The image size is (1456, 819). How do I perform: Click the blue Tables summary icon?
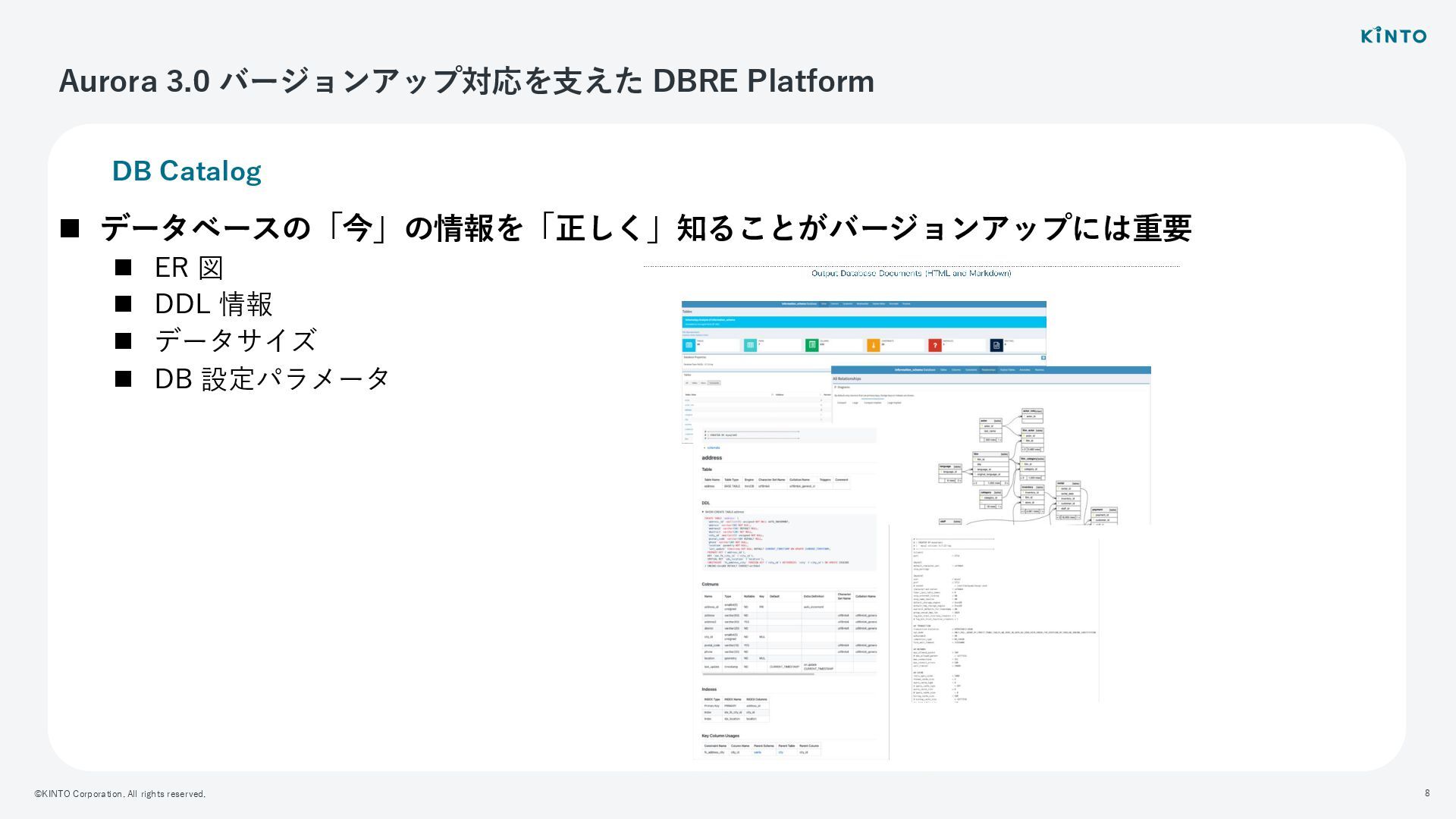point(689,345)
